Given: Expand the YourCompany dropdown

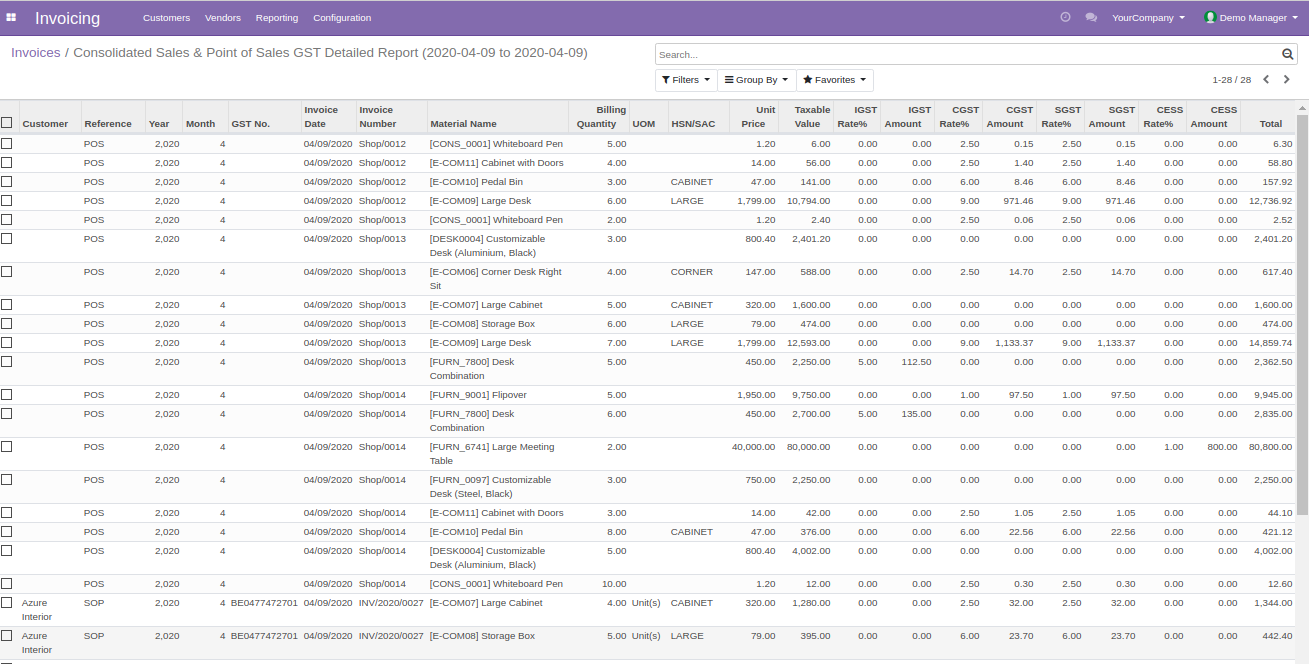Looking at the screenshot, I should pos(1147,17).
